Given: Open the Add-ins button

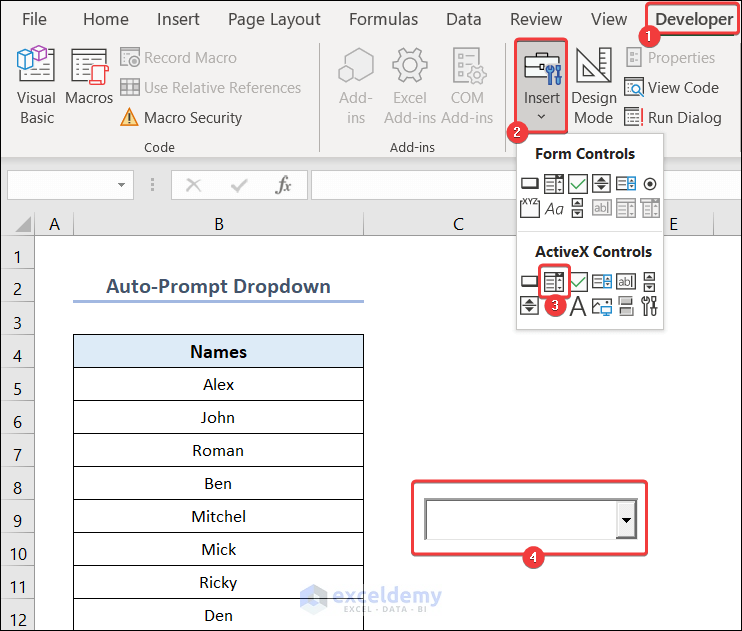Looking at the screenshot, I should click(356, 85).
